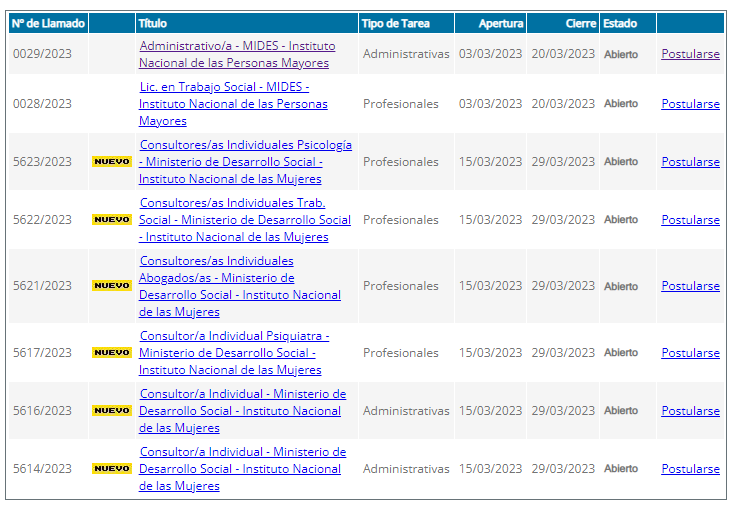Click the Tipo de Tarea column header
The image size is (735, 509).
(x=406, y=23)
